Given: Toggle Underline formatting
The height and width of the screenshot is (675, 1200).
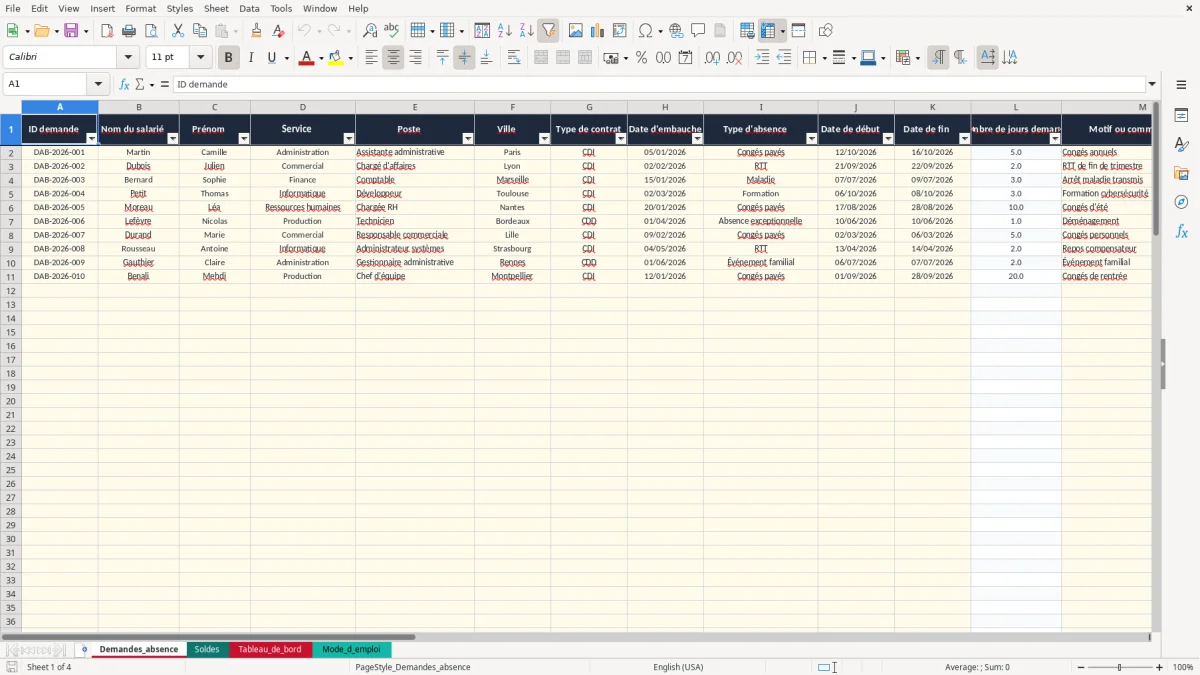Looking at the screenshot, I should coord(270,58).
